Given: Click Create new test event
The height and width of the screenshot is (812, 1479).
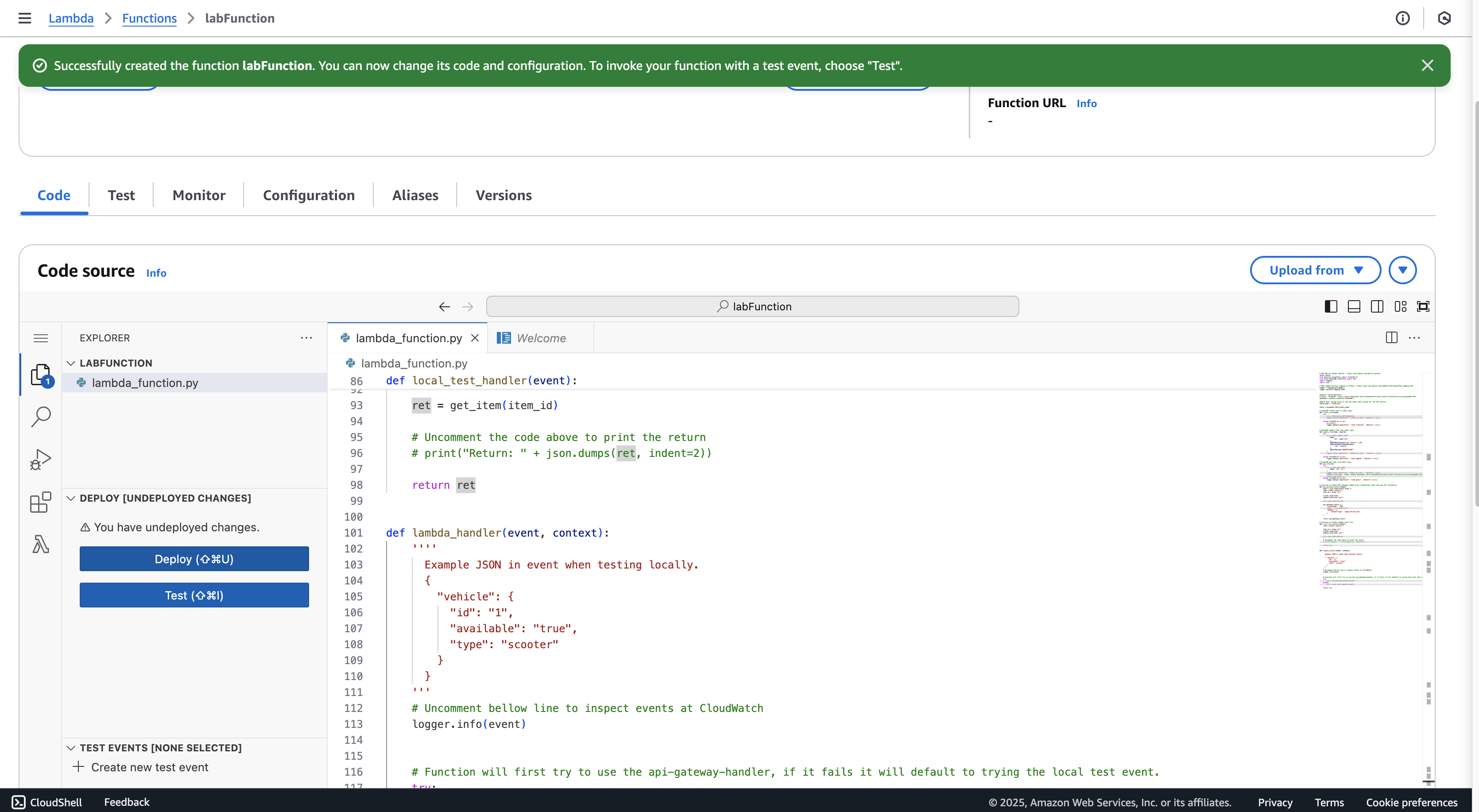Looking at the screenshot, I should (150, 767).
